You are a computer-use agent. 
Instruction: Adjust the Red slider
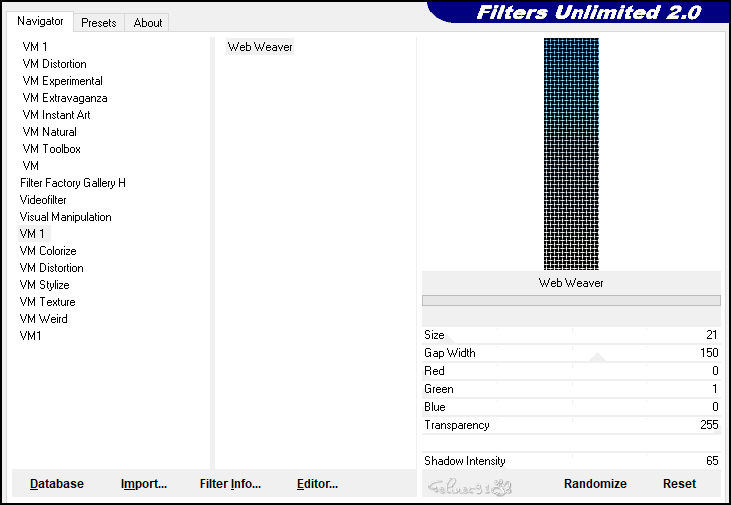point(571,371)
